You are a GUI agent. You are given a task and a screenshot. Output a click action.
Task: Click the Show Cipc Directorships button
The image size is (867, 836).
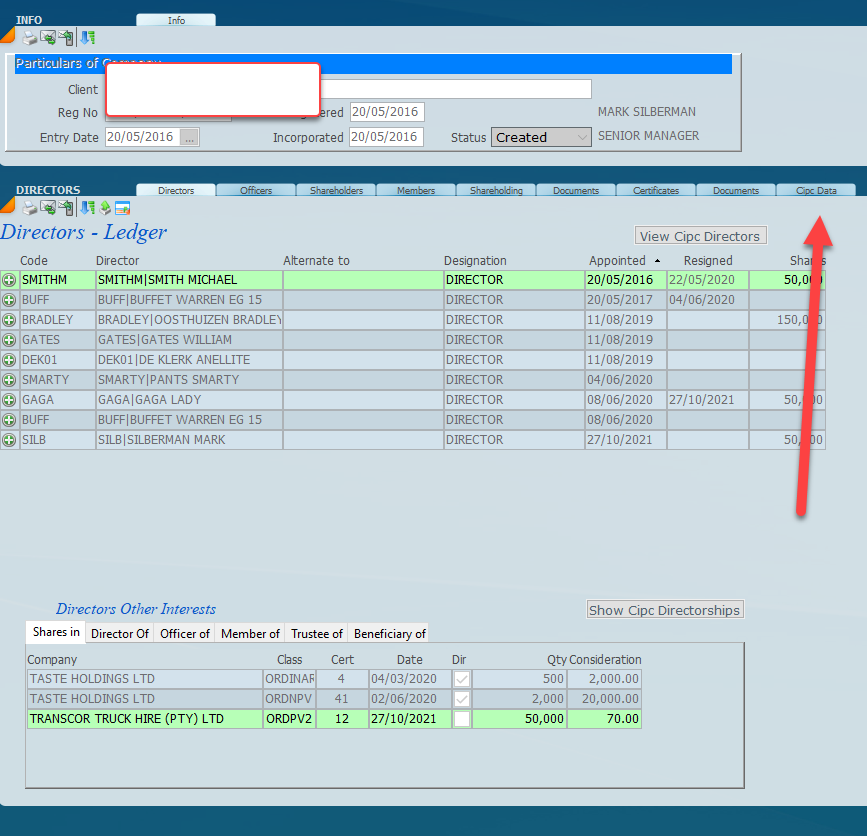tap(664, 610)
